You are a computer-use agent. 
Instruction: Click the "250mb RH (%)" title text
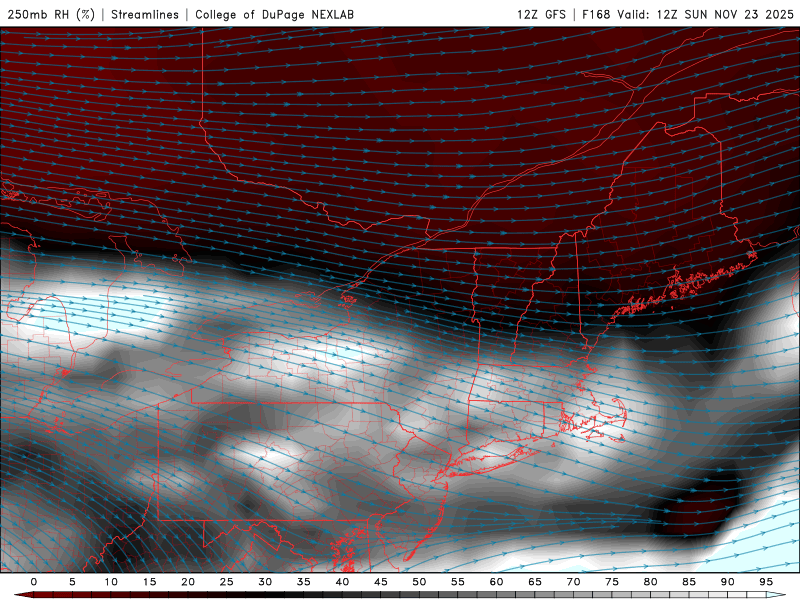pyautogui.click(x=51, y=14)
